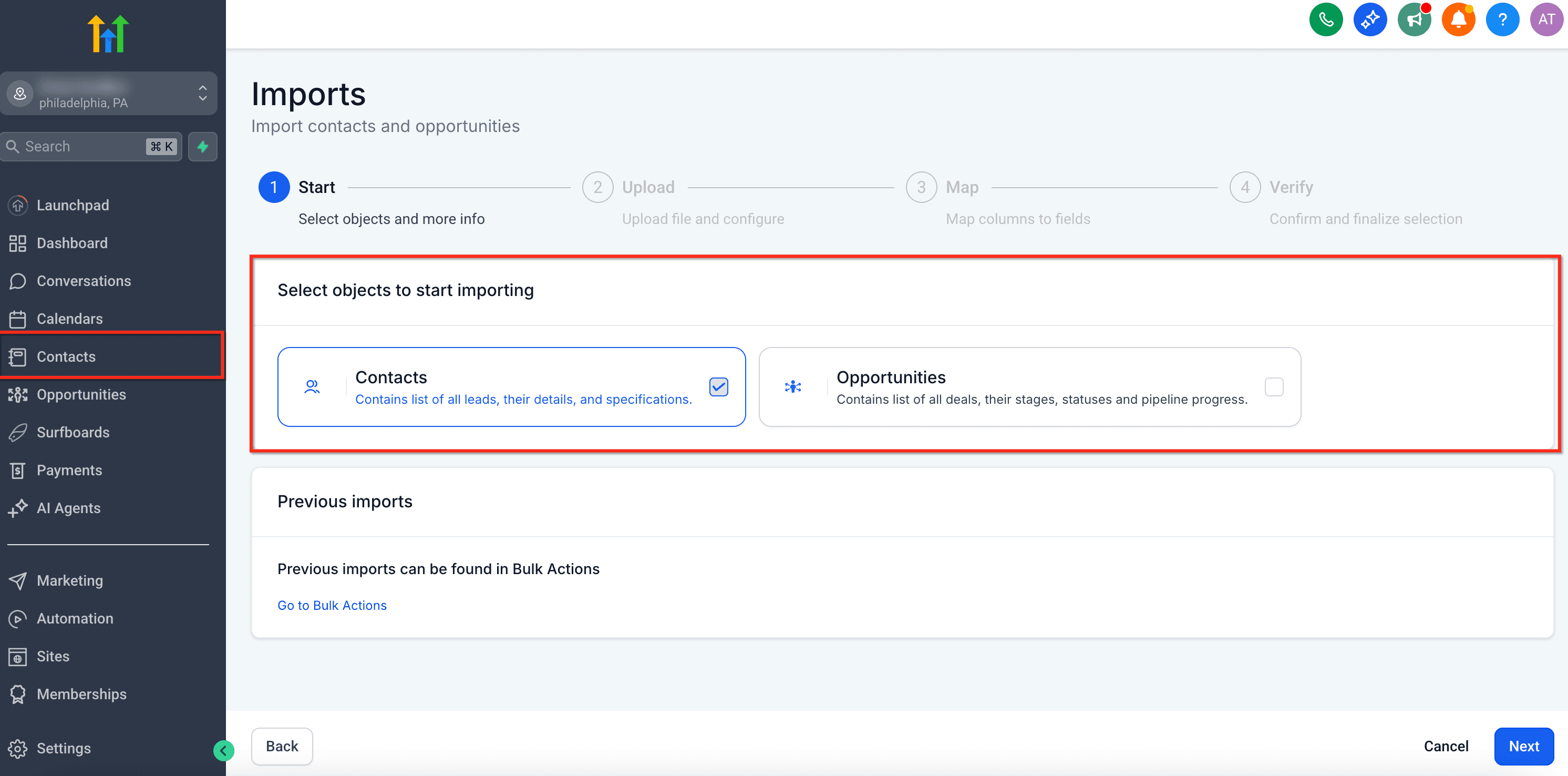Click the Back button
The width and height of the screenshot is (1568, 776).
coord(282,746)
